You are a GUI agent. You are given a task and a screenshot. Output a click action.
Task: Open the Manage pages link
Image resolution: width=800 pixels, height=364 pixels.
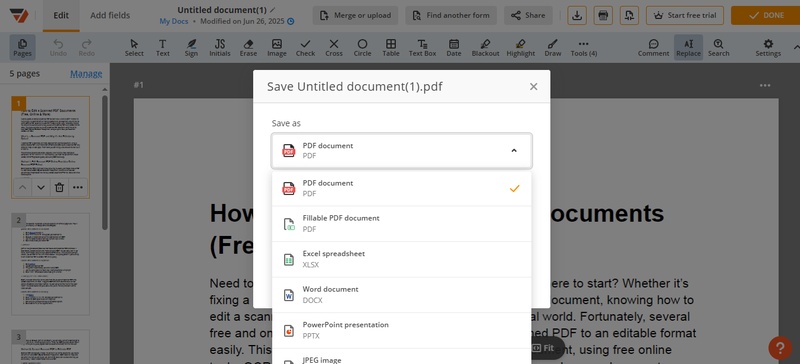click(x=86, y=74)
